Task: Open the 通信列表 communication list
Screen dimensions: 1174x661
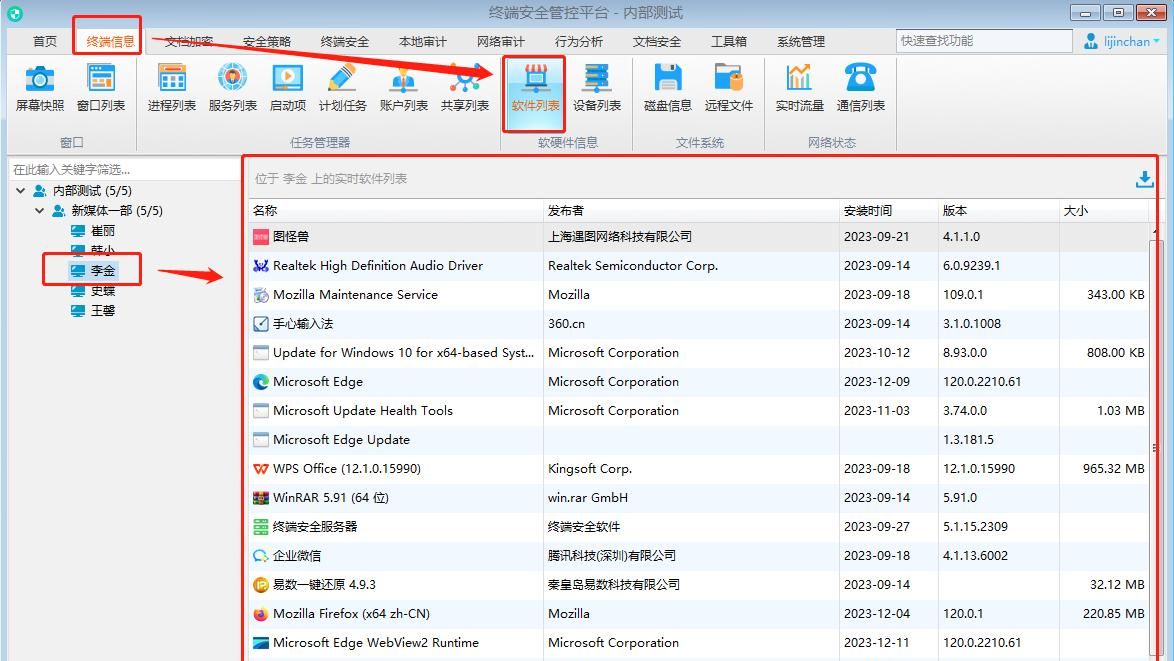Action: coord(860,88)
